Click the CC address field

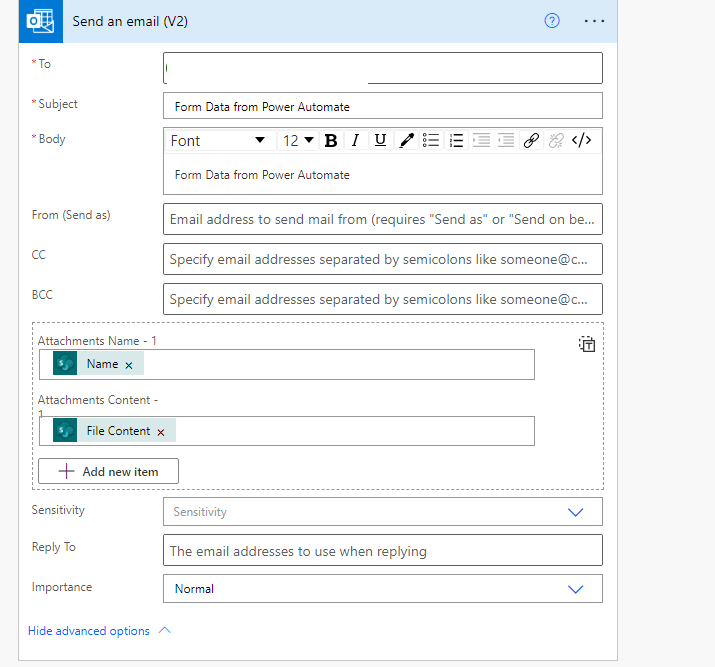coord(383,259)
